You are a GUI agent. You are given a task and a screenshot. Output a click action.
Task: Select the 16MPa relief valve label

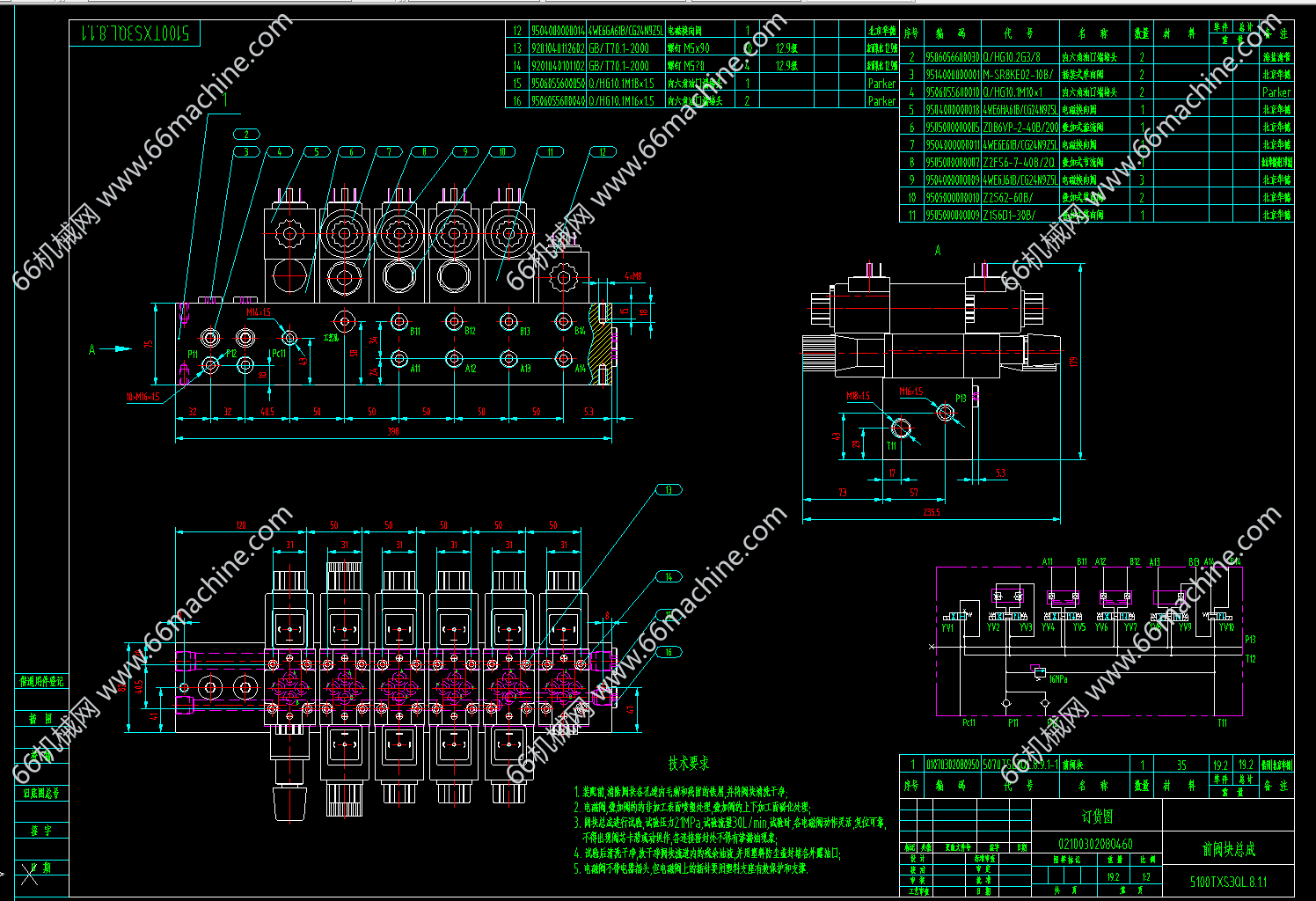pyautogui.click(x=1058, y=678)
